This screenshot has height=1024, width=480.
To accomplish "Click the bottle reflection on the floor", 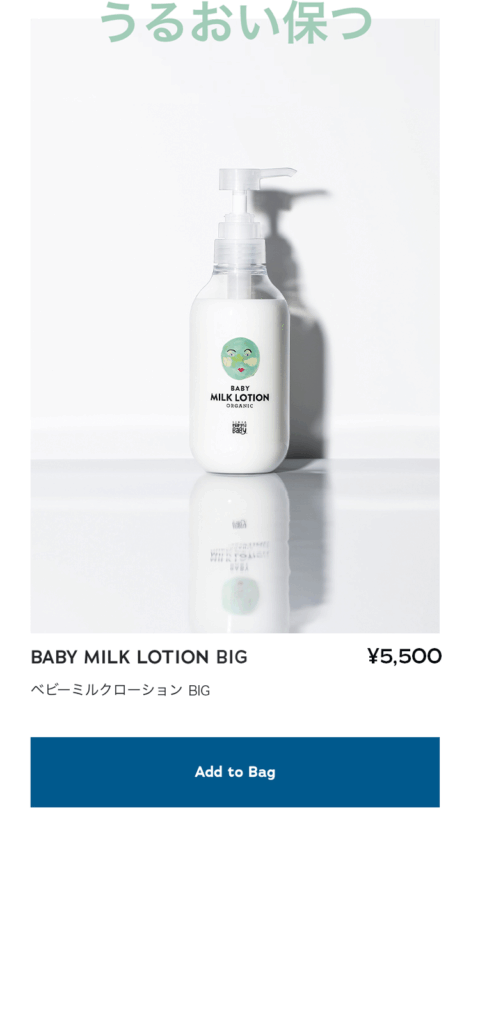I will pyautogui.click(x=240, y=552).
